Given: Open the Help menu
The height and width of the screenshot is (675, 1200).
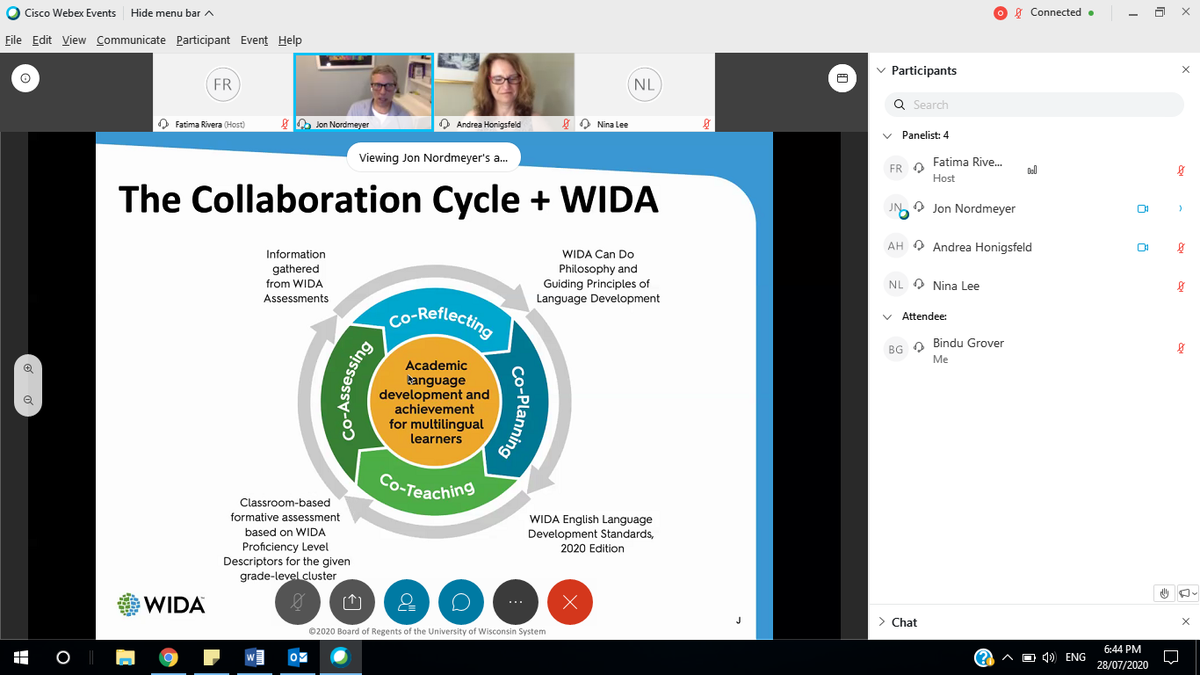Looking at the screenshot, I should [x=290, y=40].
